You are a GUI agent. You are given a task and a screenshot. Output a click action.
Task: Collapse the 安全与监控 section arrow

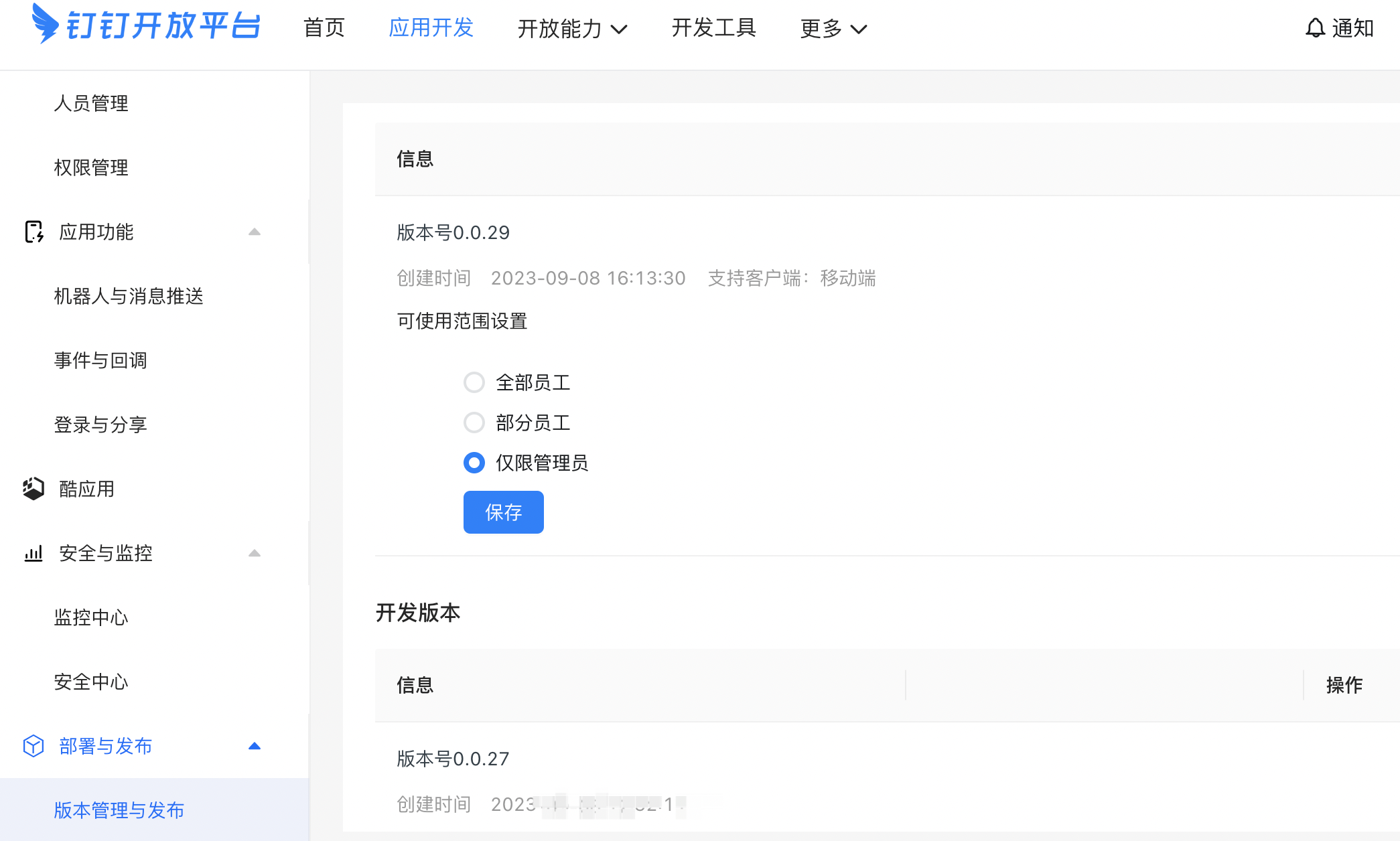click(x=255, y=553)
